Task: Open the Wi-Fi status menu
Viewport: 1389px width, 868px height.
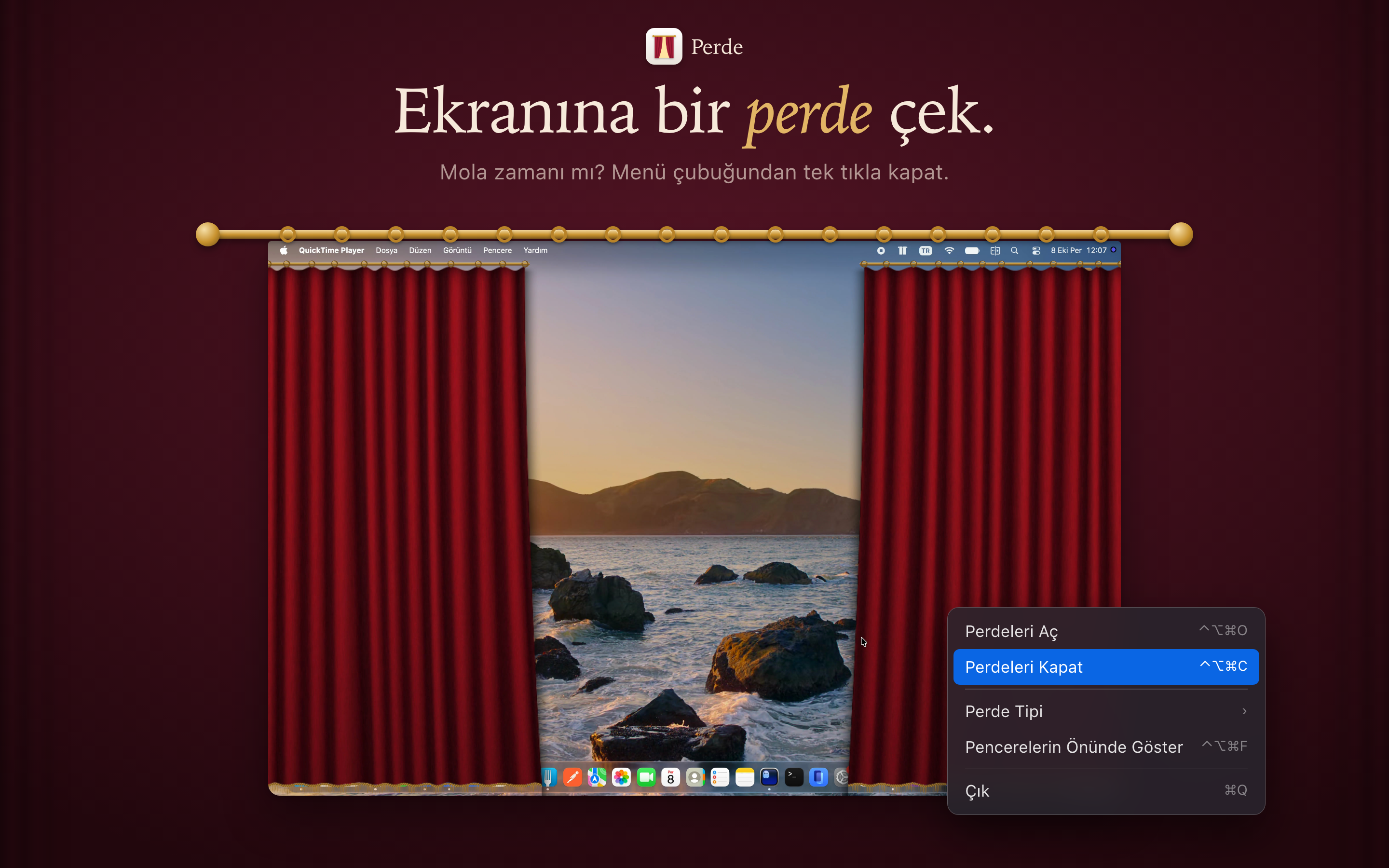Action: [x=949, y=250]
